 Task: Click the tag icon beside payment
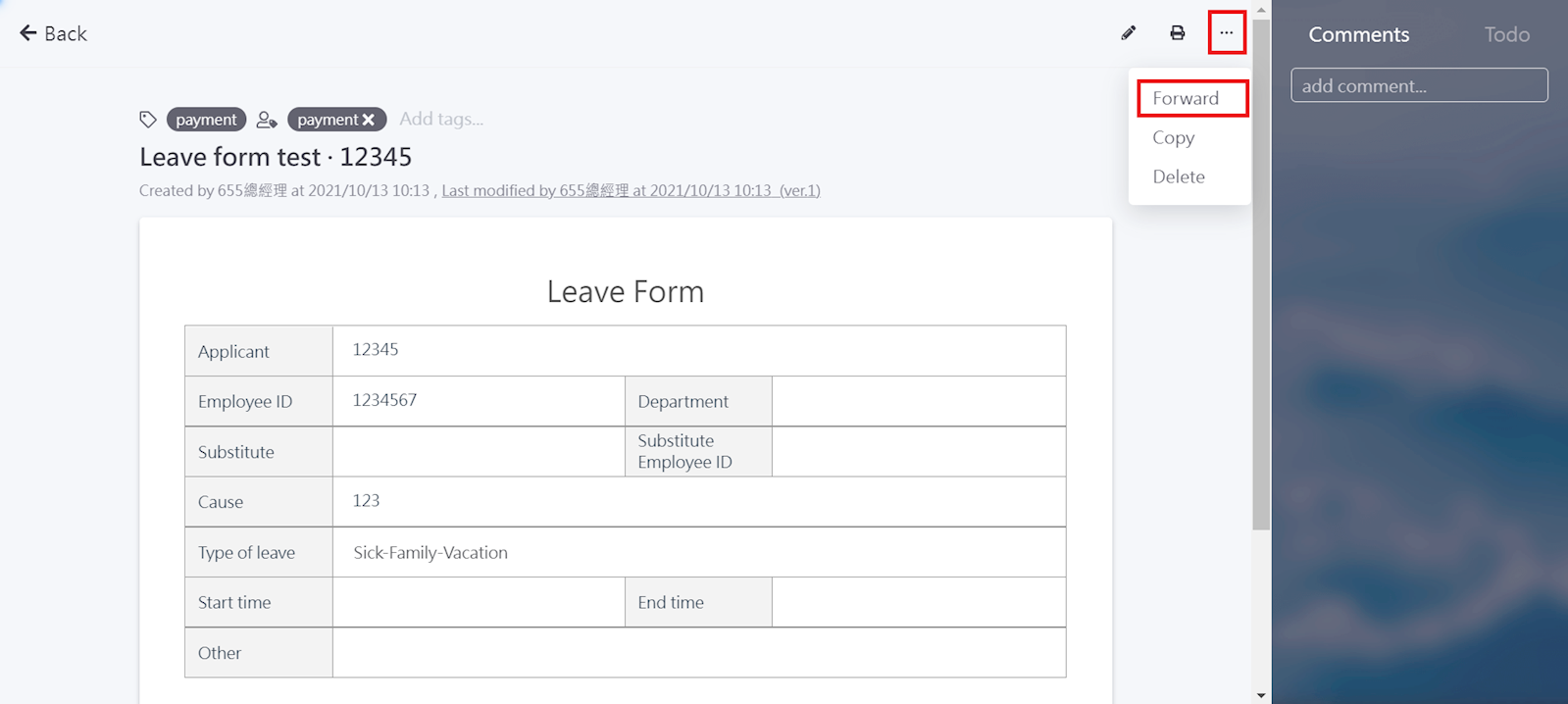[148, 120]
